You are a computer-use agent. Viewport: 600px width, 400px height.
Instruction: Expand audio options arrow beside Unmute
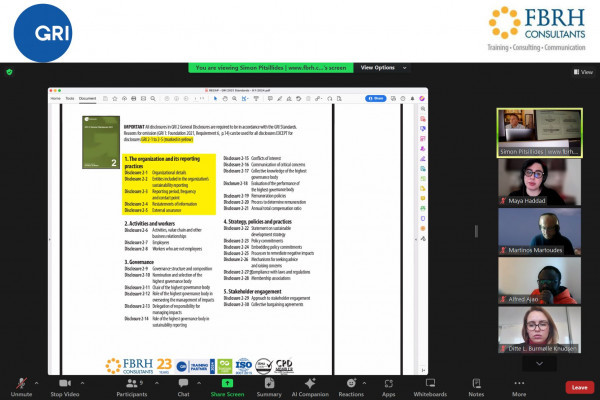(x=37, y=381)
